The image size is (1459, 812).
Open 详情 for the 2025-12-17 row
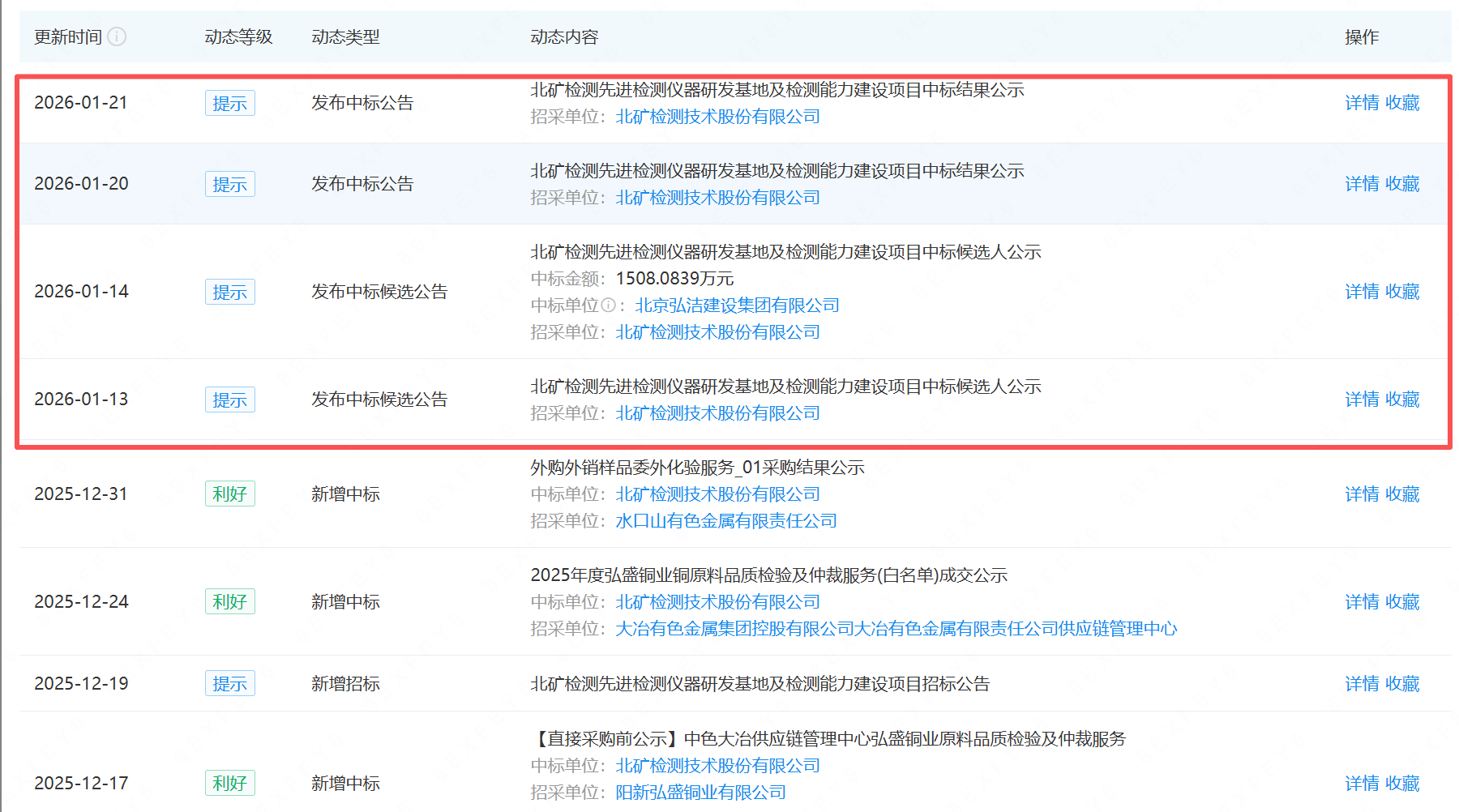pyautogui.click(x=1362, y=784)
